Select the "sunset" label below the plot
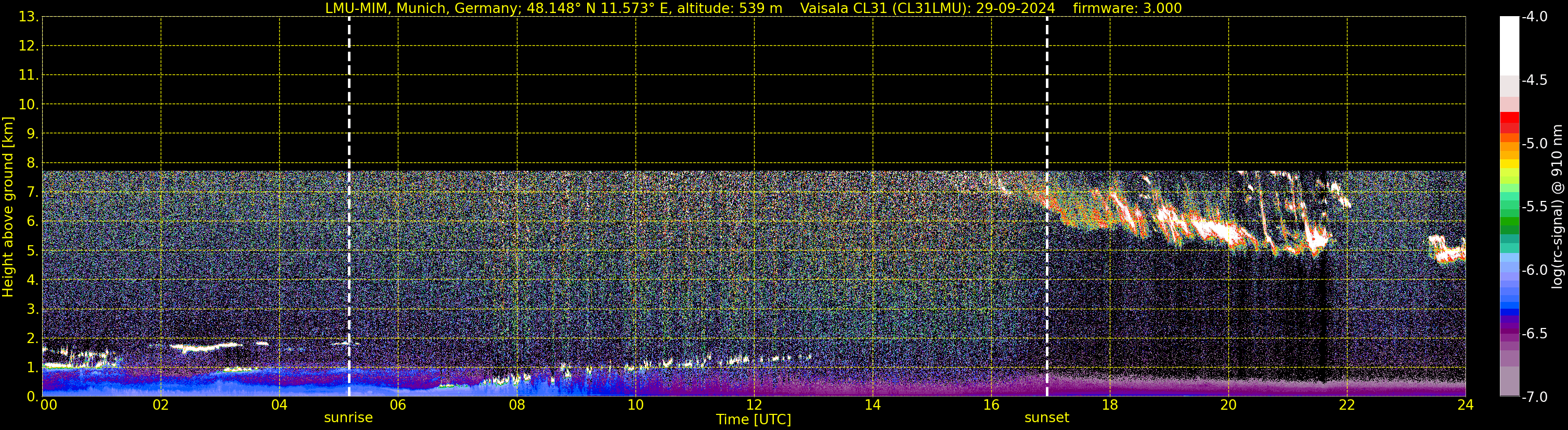 point(1047,418)
